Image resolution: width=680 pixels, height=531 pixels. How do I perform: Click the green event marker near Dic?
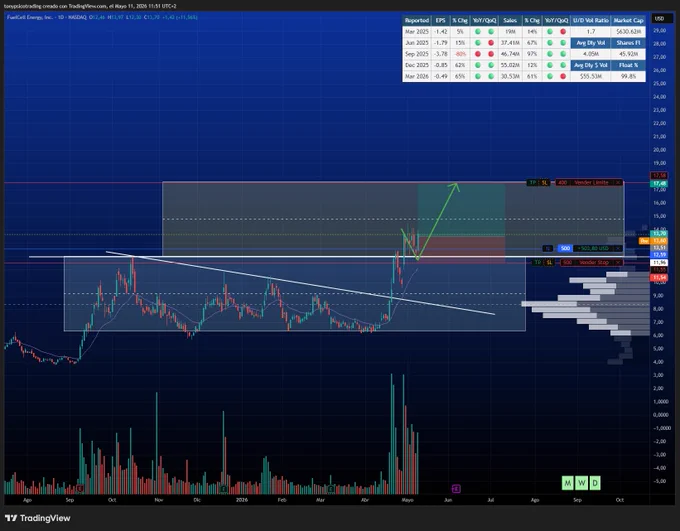click(223, 489)
